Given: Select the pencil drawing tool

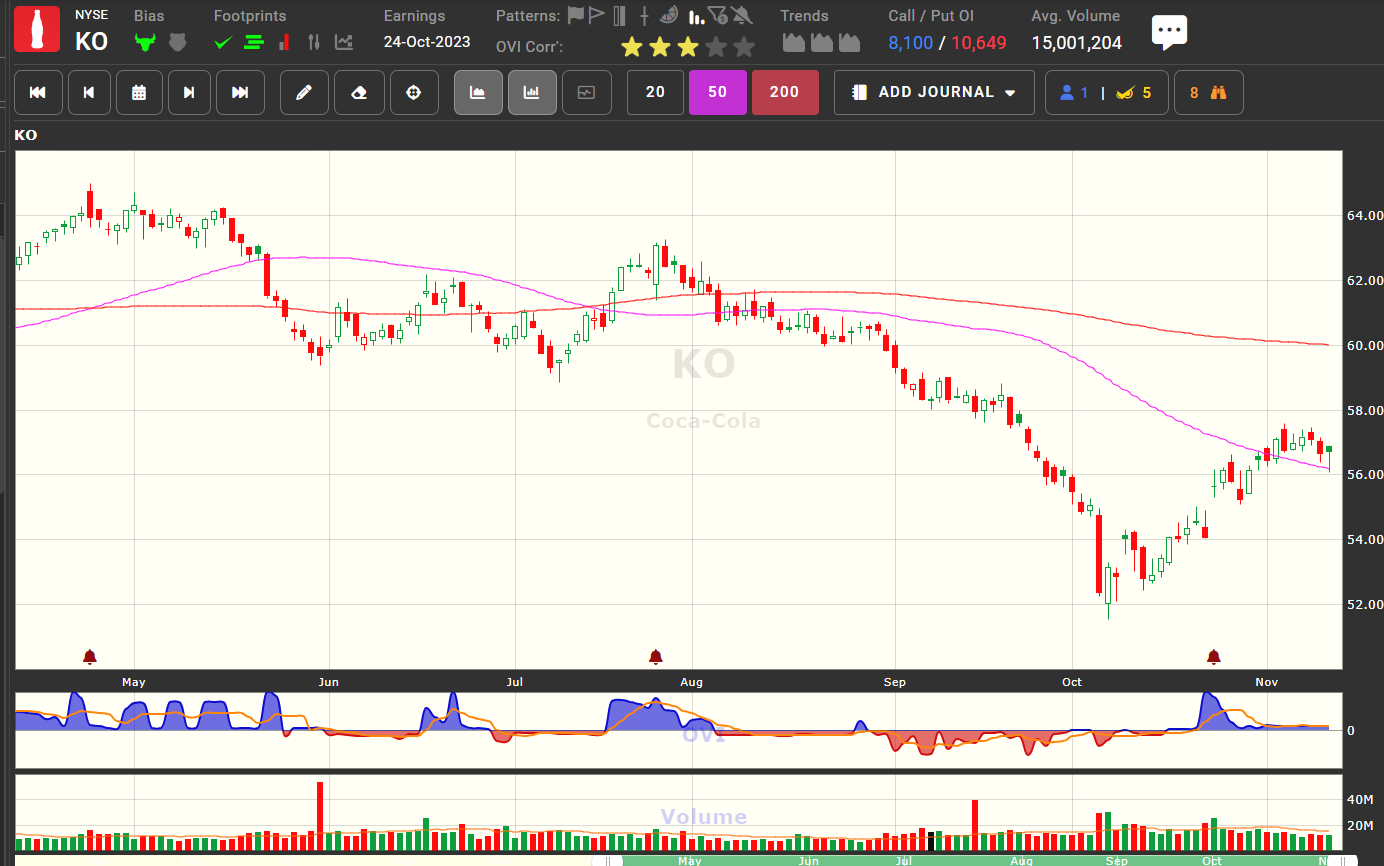Looking at the screenshot, I should click(304, 93).
